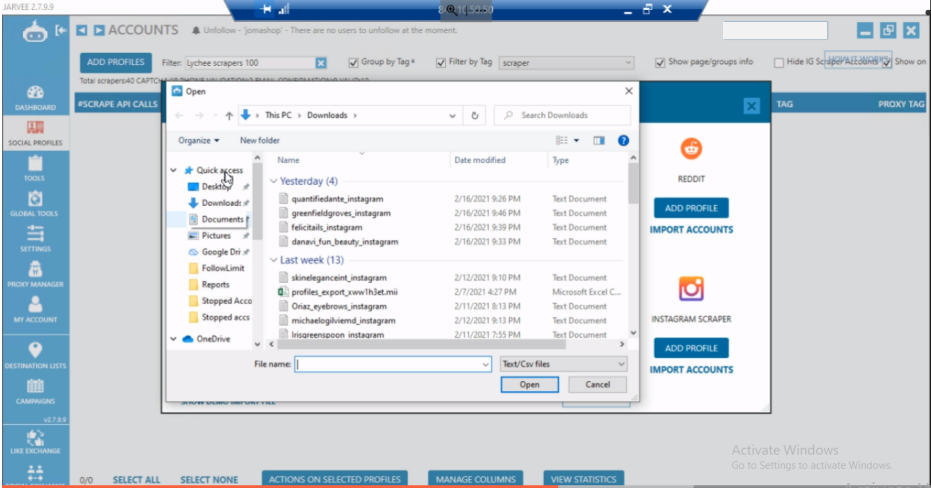Click SELECT ALL link

click(136, 480)
